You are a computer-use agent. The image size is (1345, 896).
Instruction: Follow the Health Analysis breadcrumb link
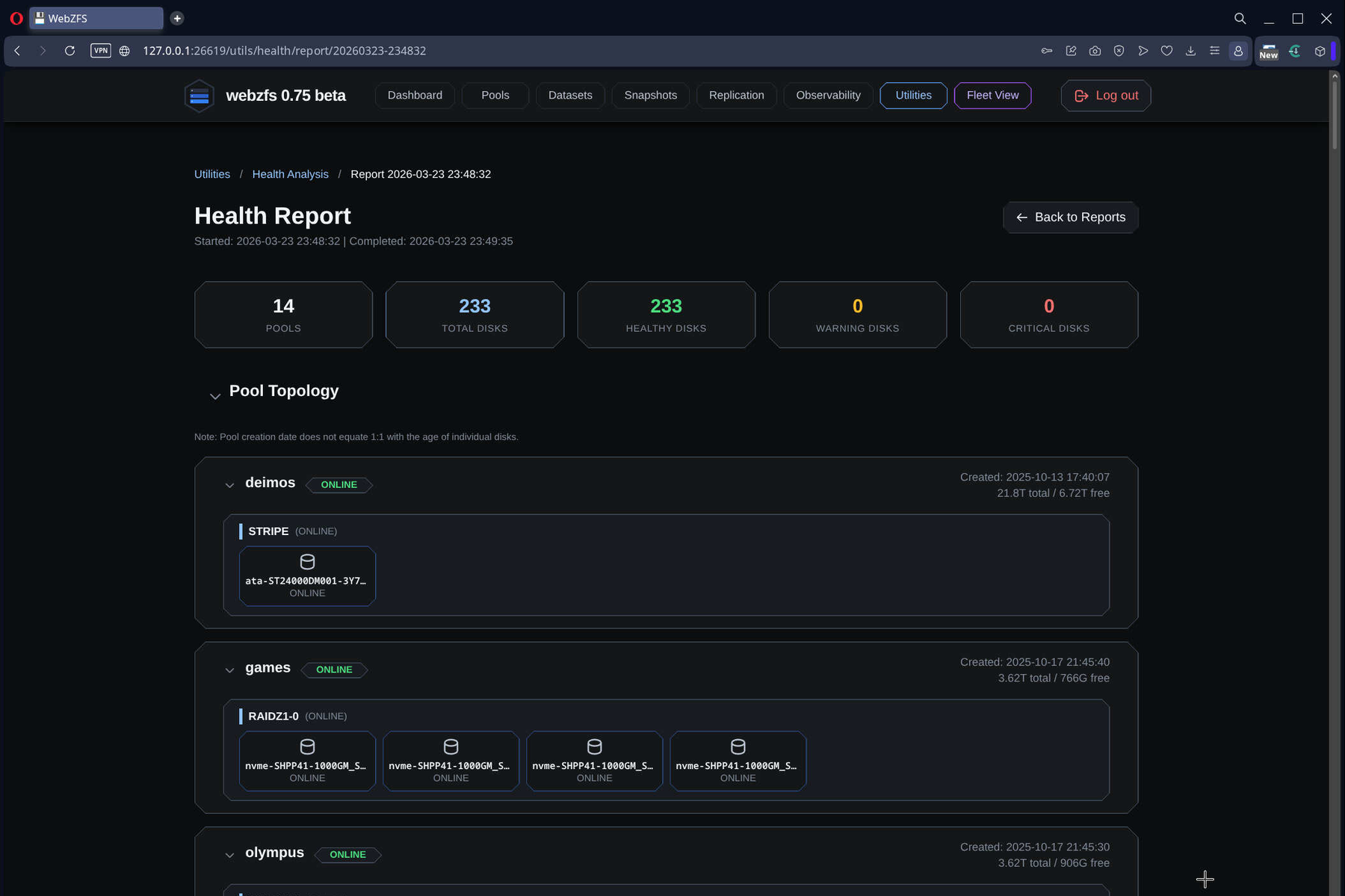[x=290, y=174]
